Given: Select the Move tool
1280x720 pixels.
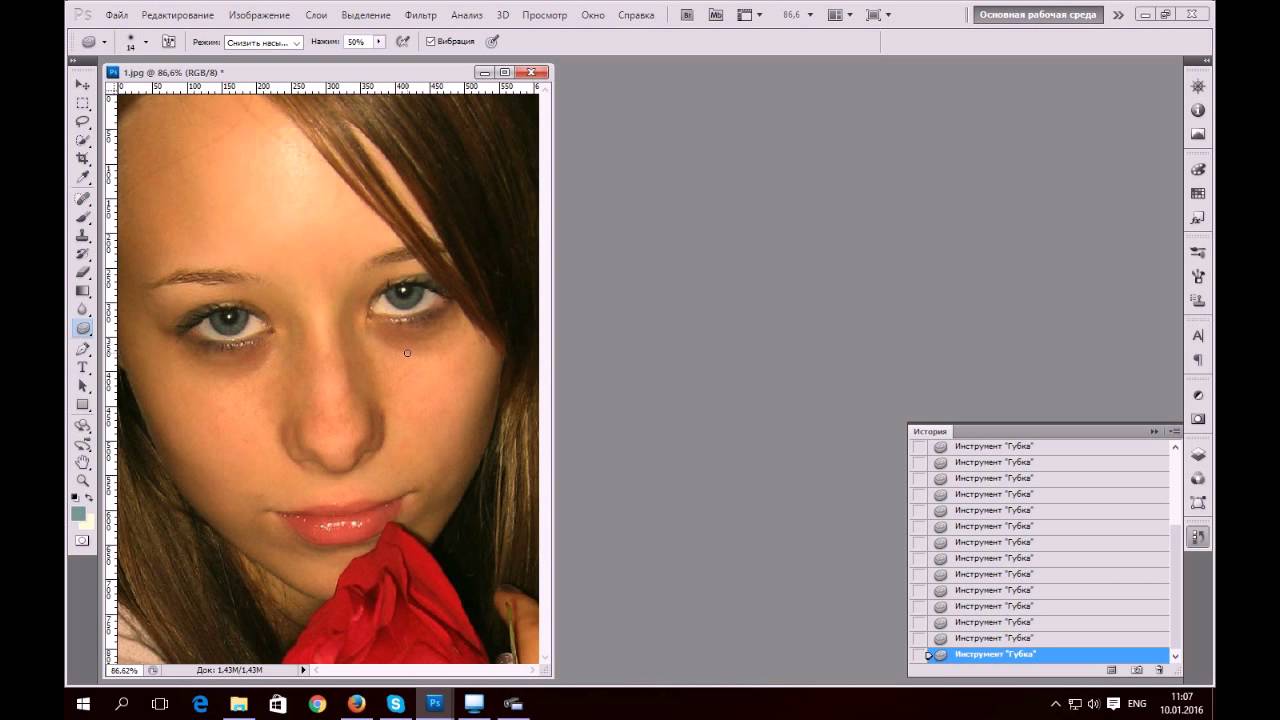Looking at the screenshot, I should click(x=83, y=84).
